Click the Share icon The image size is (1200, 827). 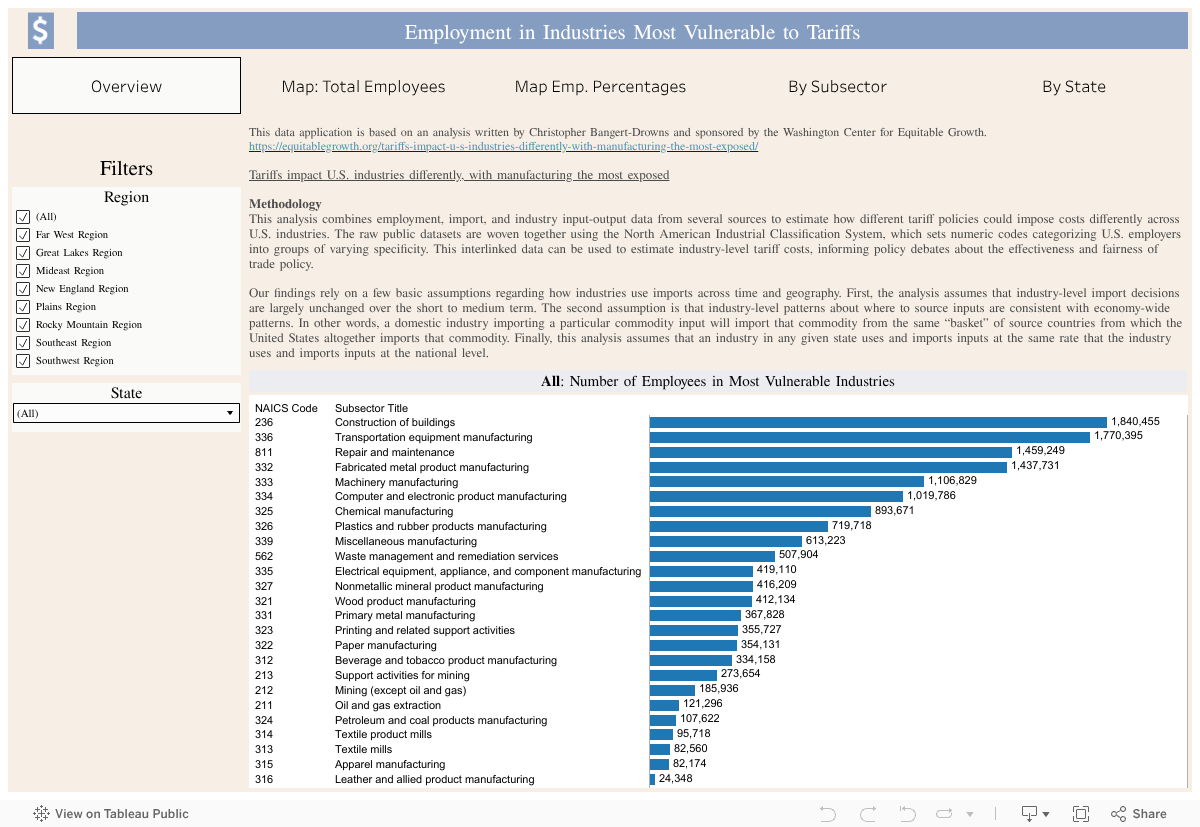1119,814
